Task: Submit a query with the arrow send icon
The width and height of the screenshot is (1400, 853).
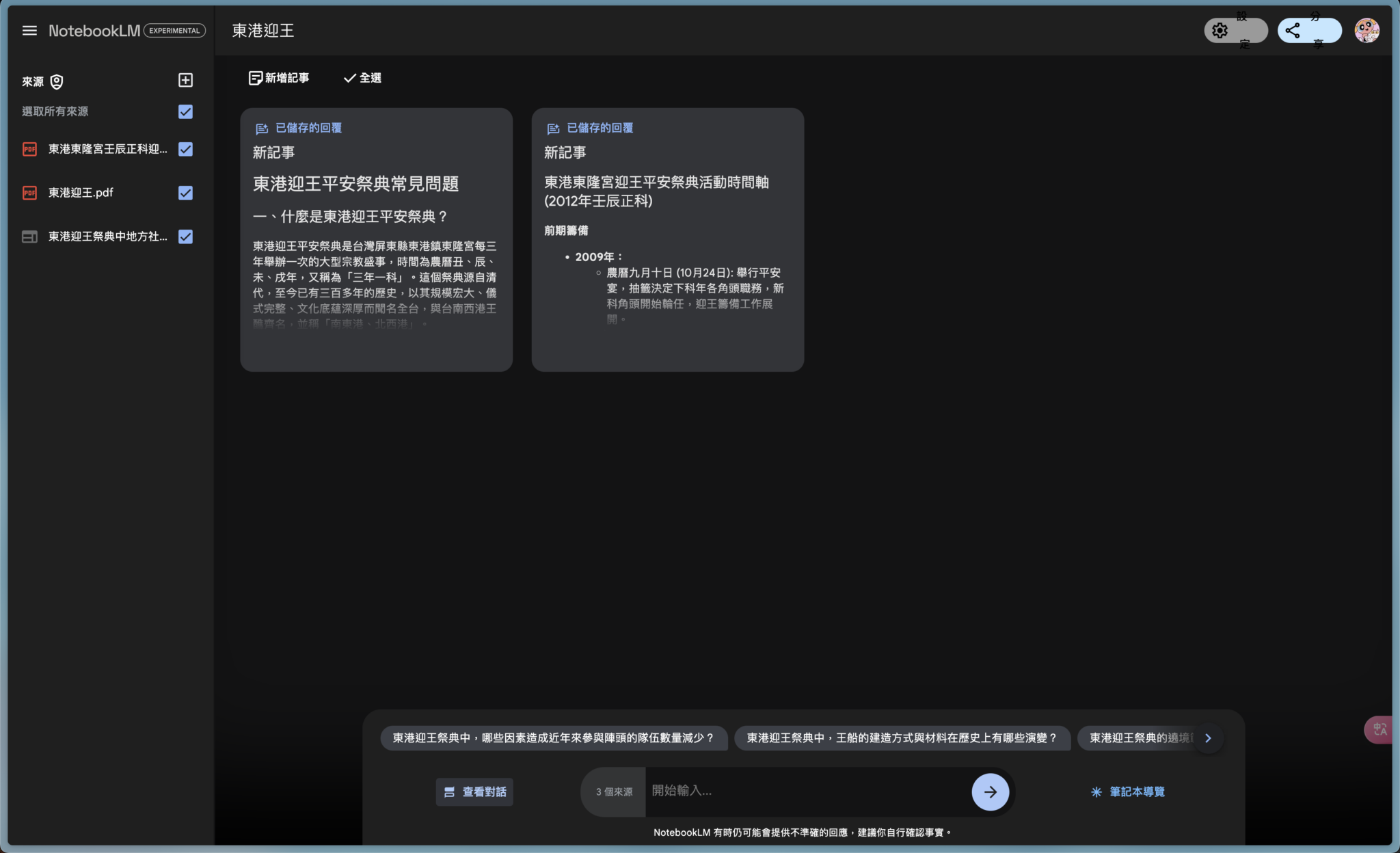Action: click(x=990, y=791)
